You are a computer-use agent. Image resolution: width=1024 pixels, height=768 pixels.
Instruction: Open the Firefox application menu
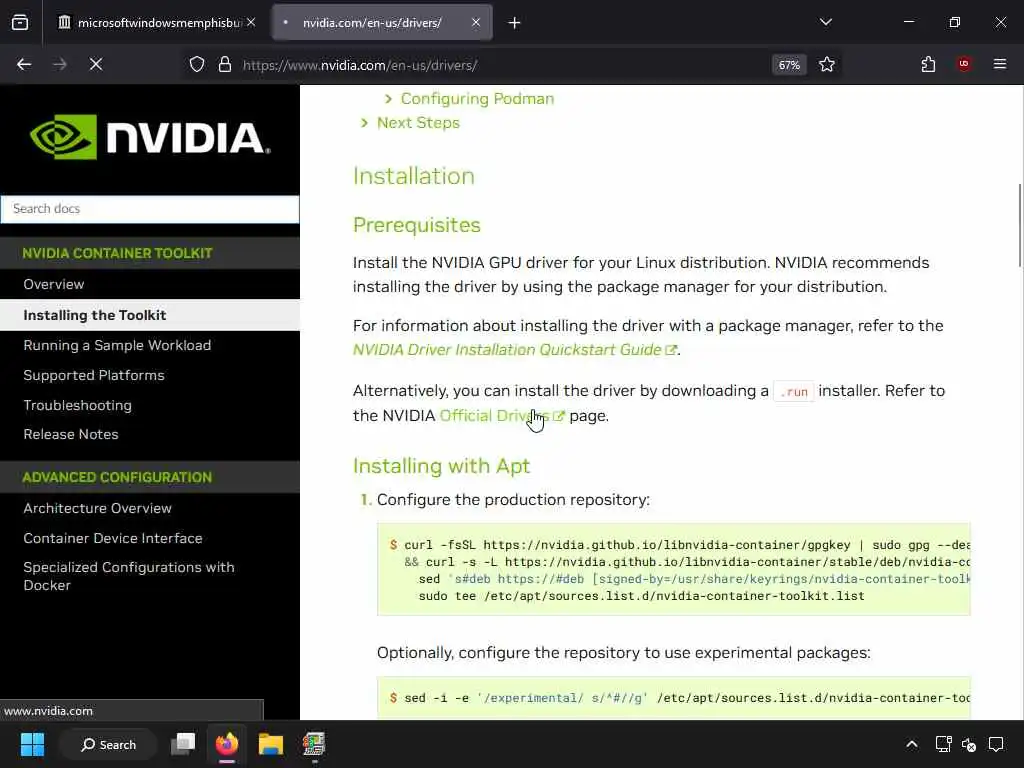(1000, 65)
